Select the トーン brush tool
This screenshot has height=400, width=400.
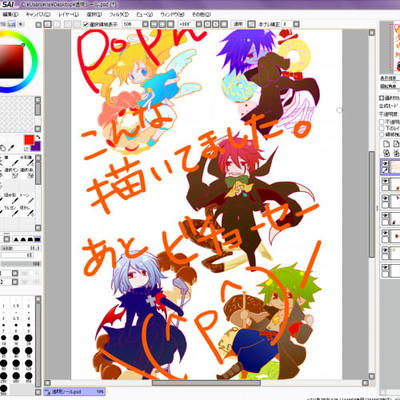[28, 198]
